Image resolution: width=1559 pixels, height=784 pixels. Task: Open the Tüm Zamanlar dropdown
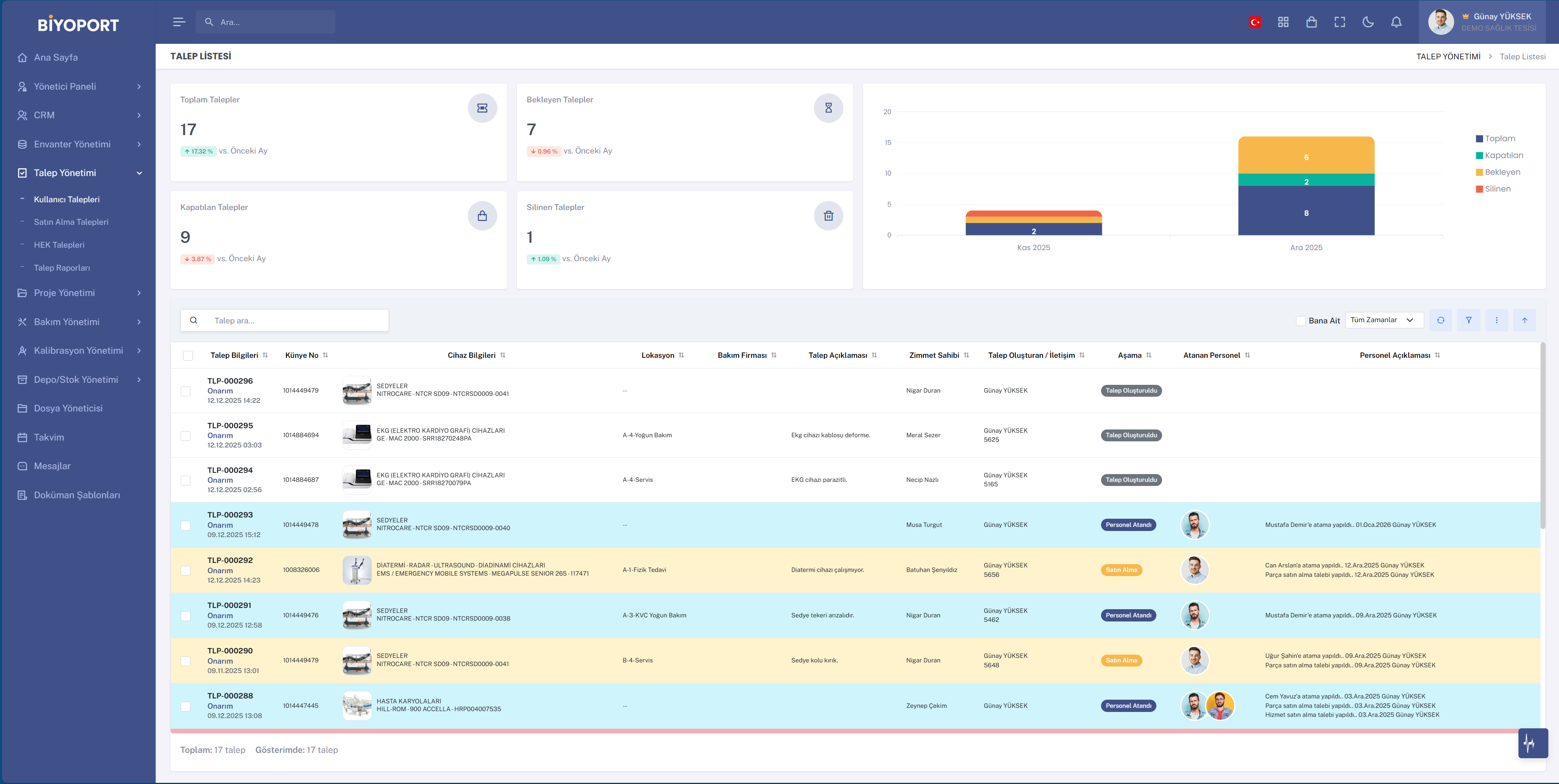coord(1384,320)
